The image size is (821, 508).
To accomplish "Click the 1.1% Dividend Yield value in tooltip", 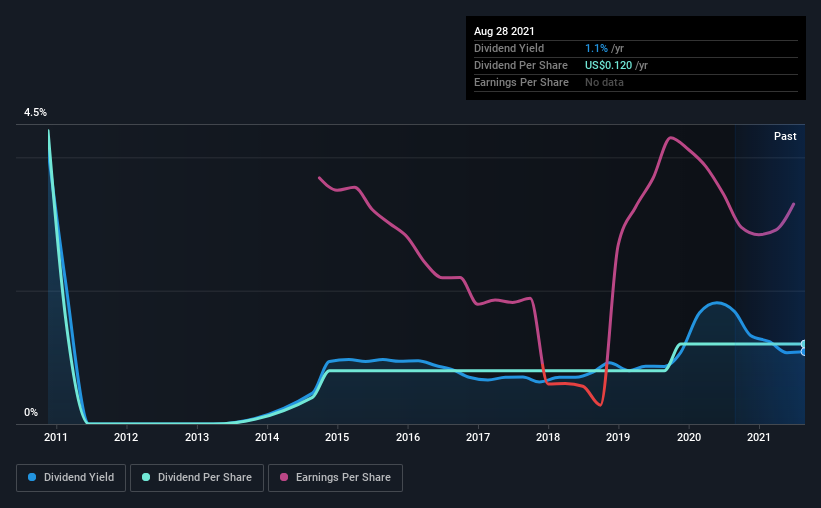I will coord(596,48).
